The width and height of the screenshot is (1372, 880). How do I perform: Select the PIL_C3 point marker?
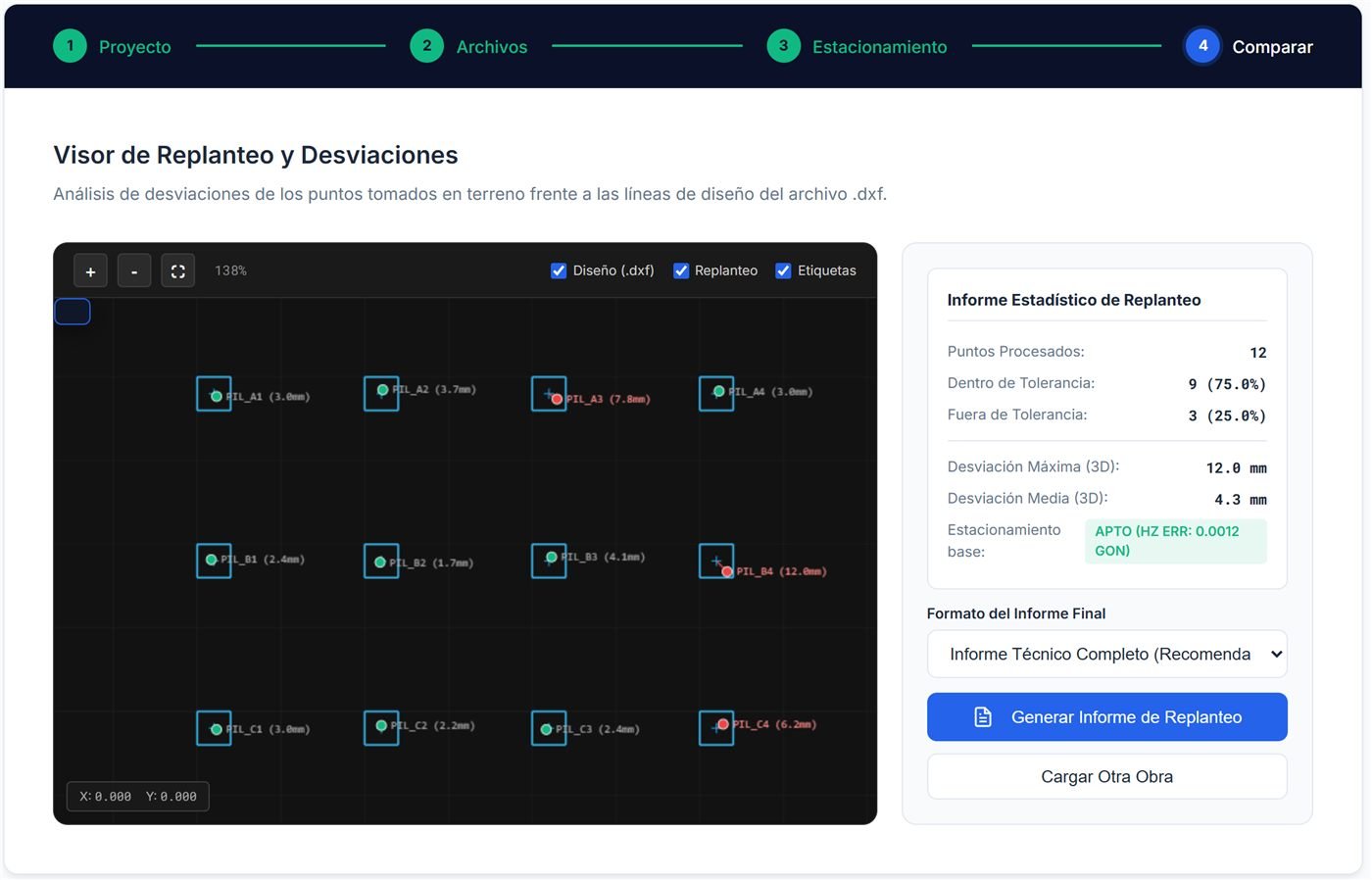point(547,729)
